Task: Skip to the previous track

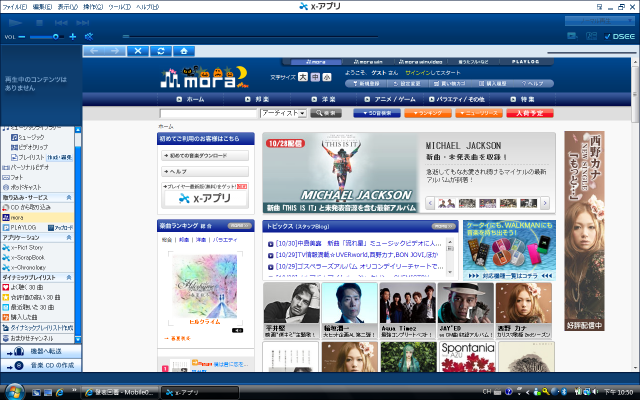Action: tap(61, 23)
